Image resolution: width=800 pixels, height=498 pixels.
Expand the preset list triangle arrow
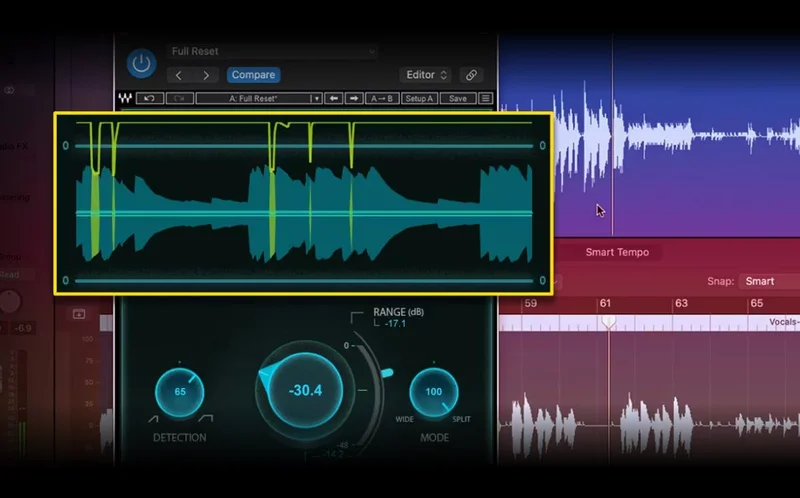[x=316, y=98]
